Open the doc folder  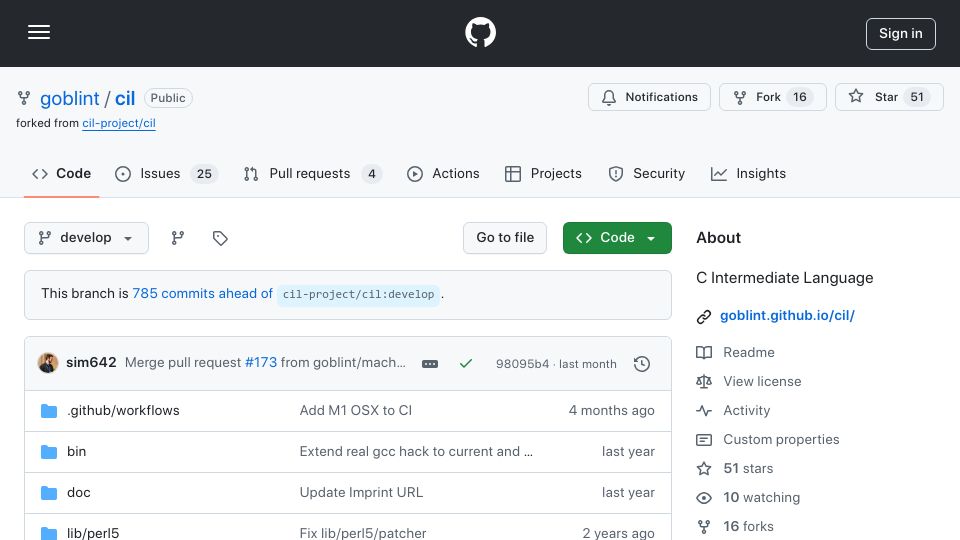[78, 493]
